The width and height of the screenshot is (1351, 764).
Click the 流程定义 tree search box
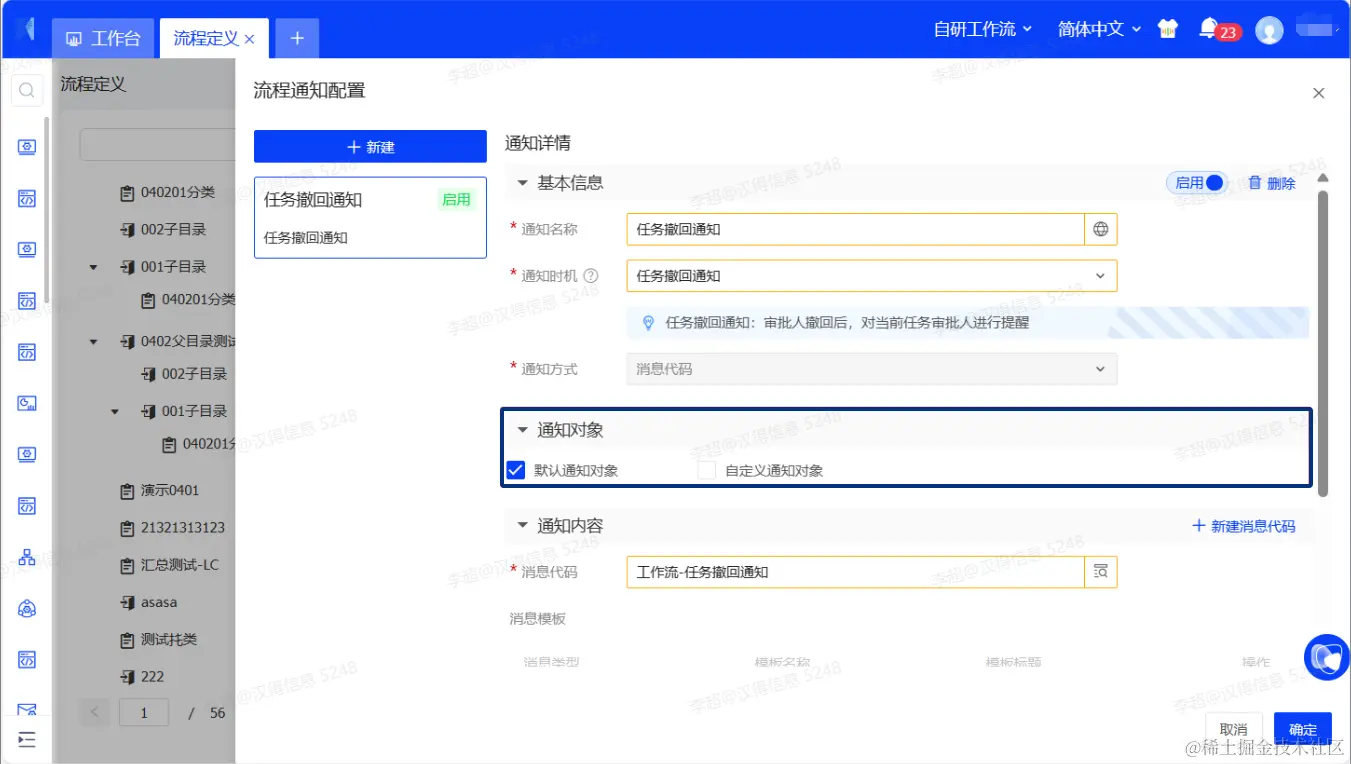157,145
